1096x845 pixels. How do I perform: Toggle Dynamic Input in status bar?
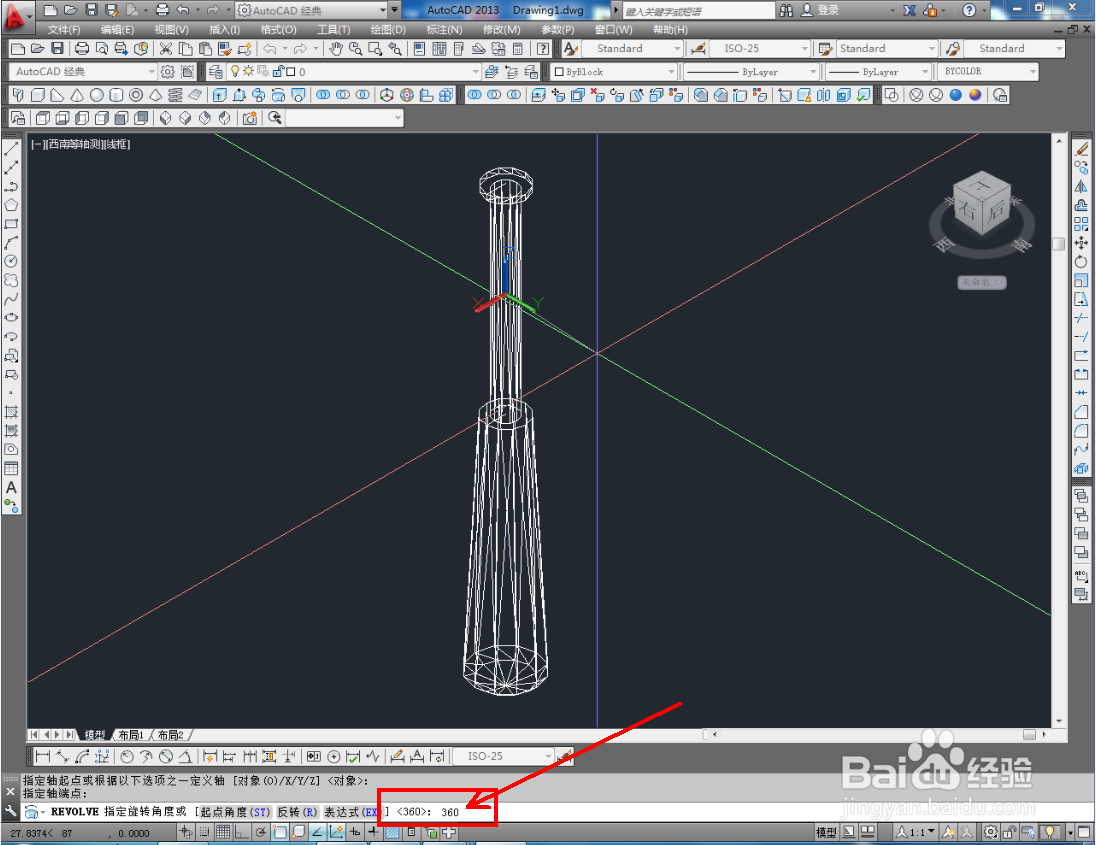click(x=355, y=832)
